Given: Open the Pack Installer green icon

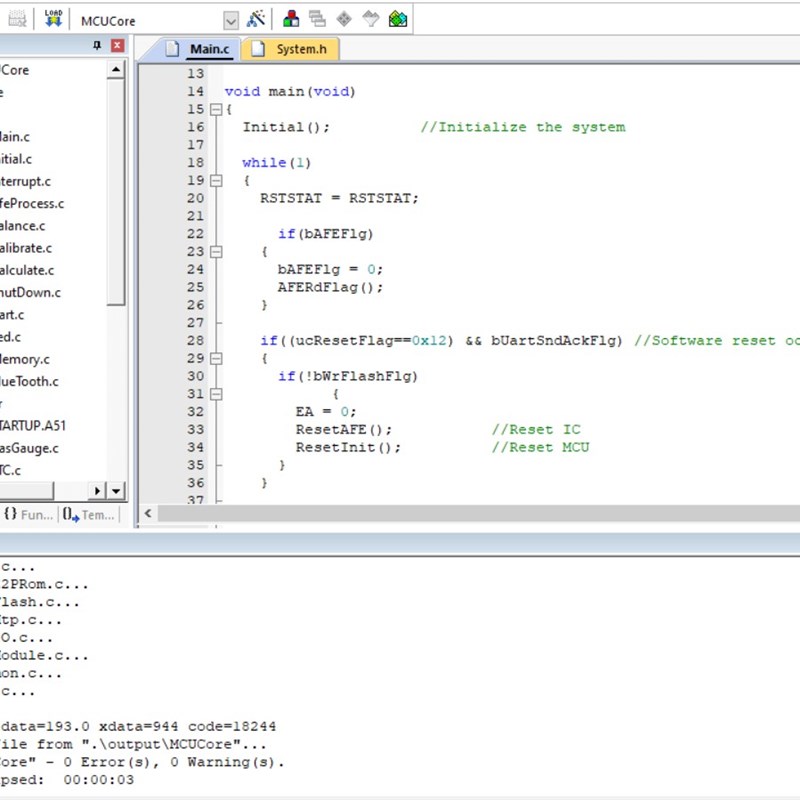Looking at the screenshot, I should 398,19.
